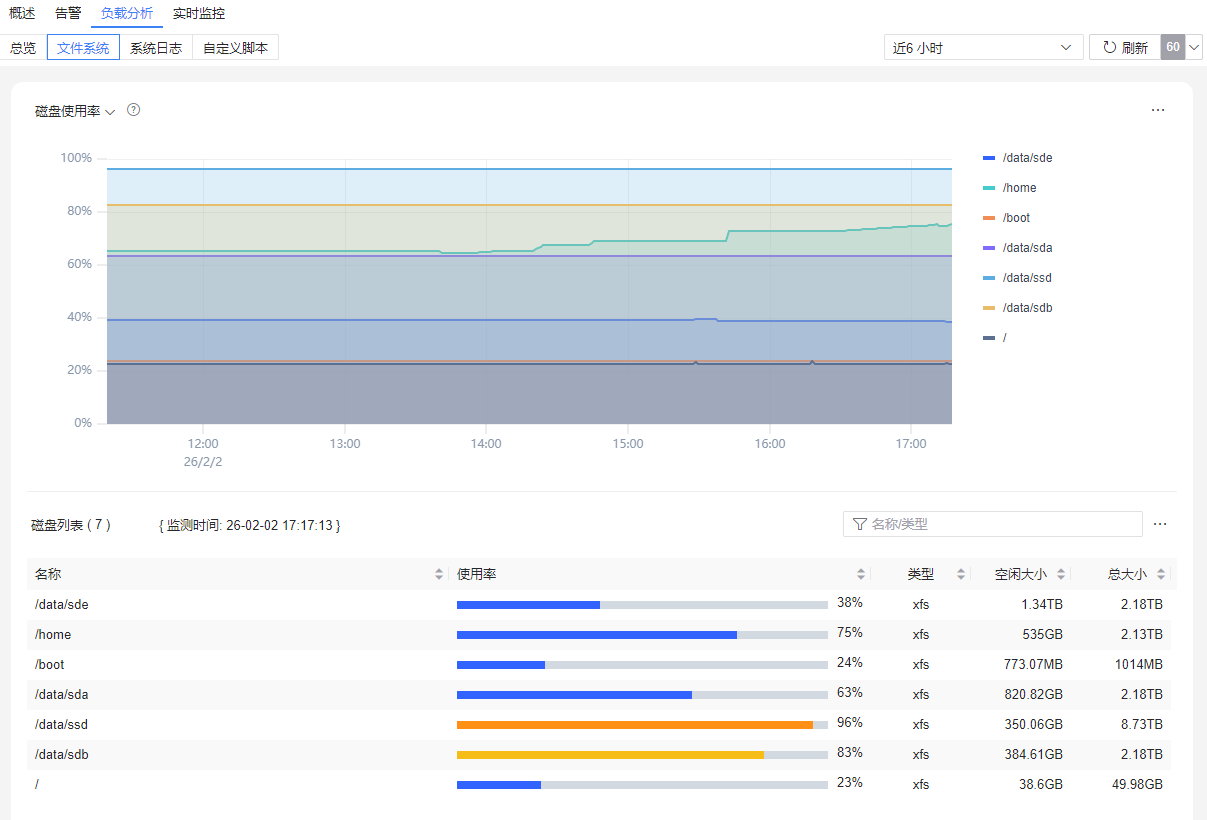
Task: Click the 350.06GB free size value
Action: click(1034, 724)
